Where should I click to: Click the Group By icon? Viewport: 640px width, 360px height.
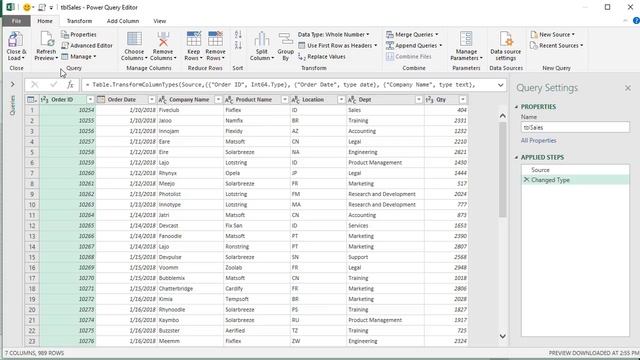[285, 40]
